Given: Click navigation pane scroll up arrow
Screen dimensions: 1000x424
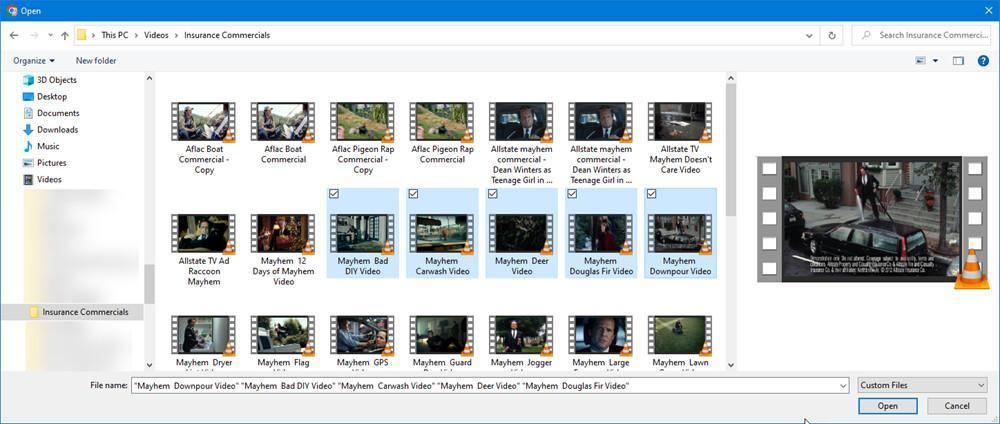Looking at the screenshot, I should click(x=149, y=78).
